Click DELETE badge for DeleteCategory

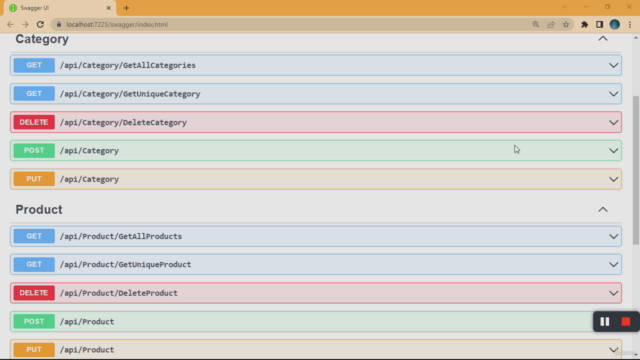tap(34, 122)
